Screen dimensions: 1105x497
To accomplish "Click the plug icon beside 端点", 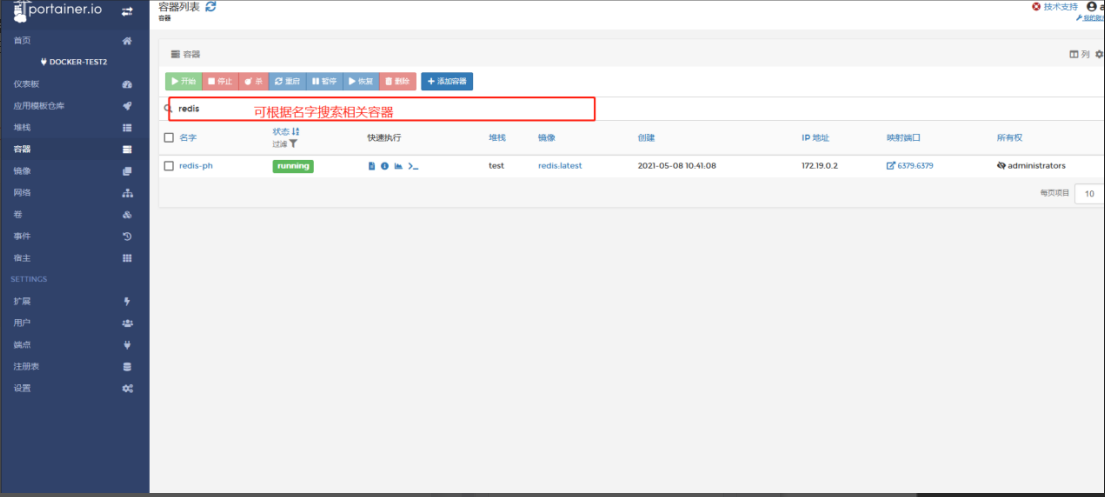I will click(127, 345).
